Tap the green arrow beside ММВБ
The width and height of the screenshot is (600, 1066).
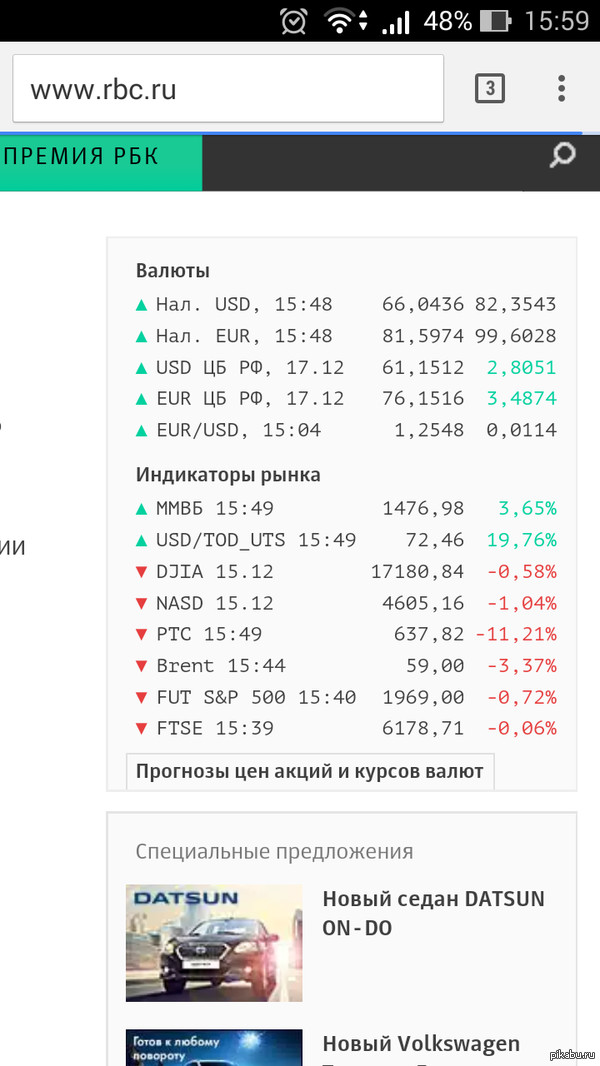(x=142, y=509)
